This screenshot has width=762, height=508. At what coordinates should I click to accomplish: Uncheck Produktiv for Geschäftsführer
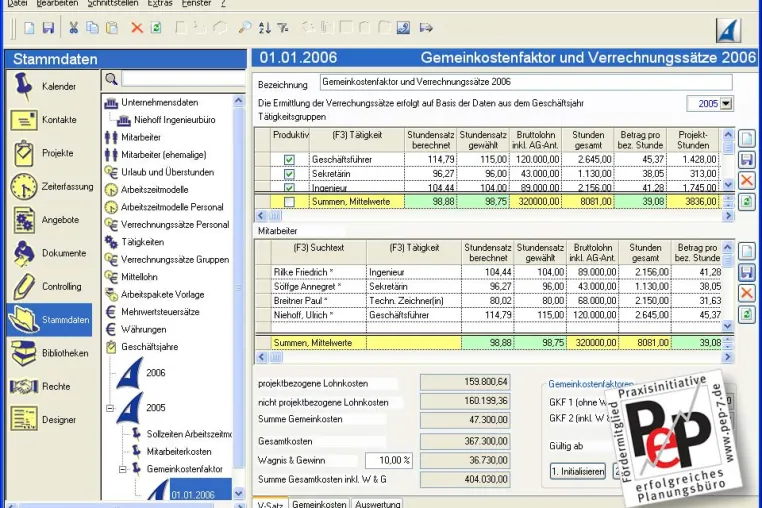pyautogui.click(x=289, y=159)
